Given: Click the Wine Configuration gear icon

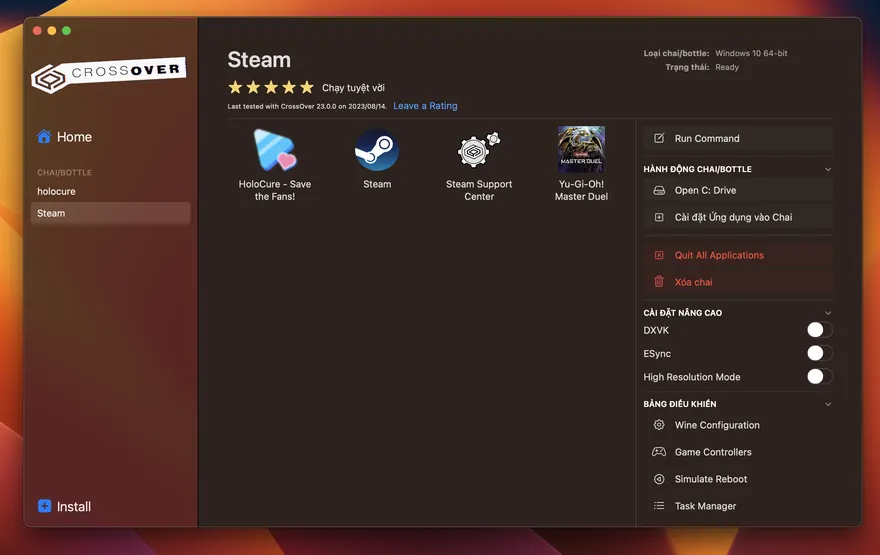Looking at the screenshot, I should 659,425.
